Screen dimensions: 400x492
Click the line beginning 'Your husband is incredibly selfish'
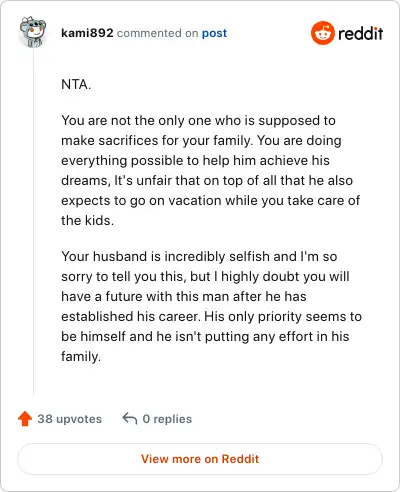(x=199, y=257)
